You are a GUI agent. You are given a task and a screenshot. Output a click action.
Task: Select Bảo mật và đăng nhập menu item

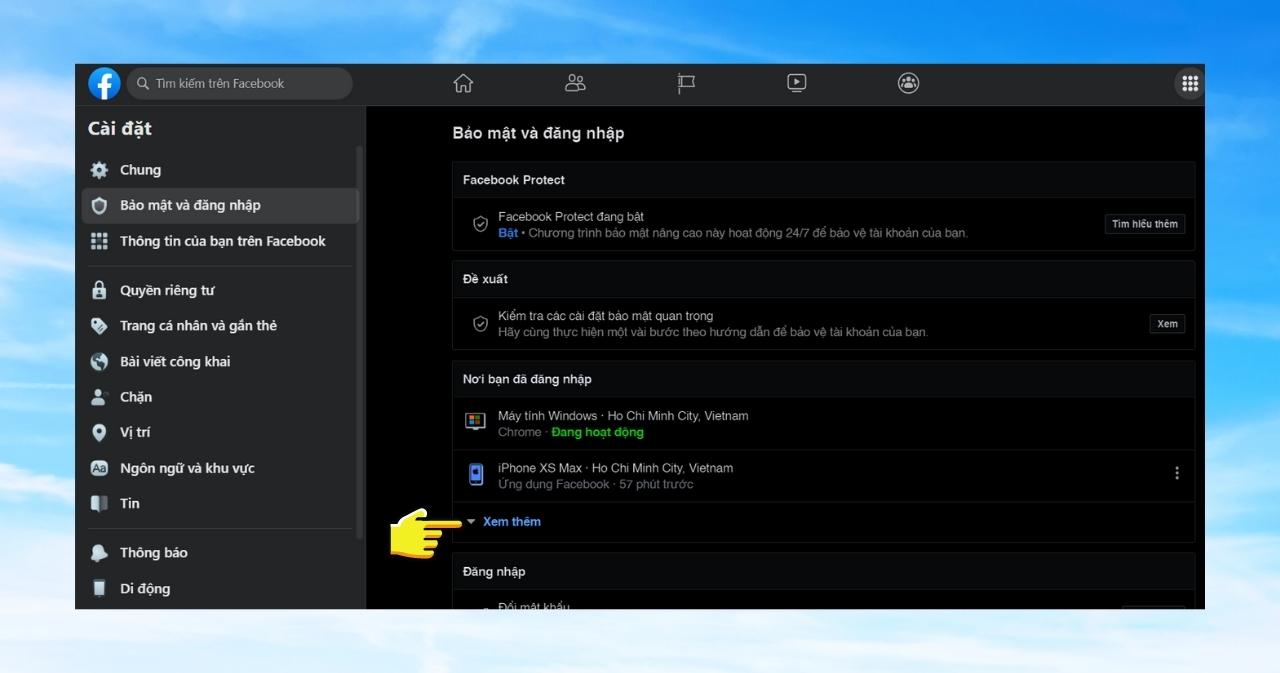click(x=219, y=206)
